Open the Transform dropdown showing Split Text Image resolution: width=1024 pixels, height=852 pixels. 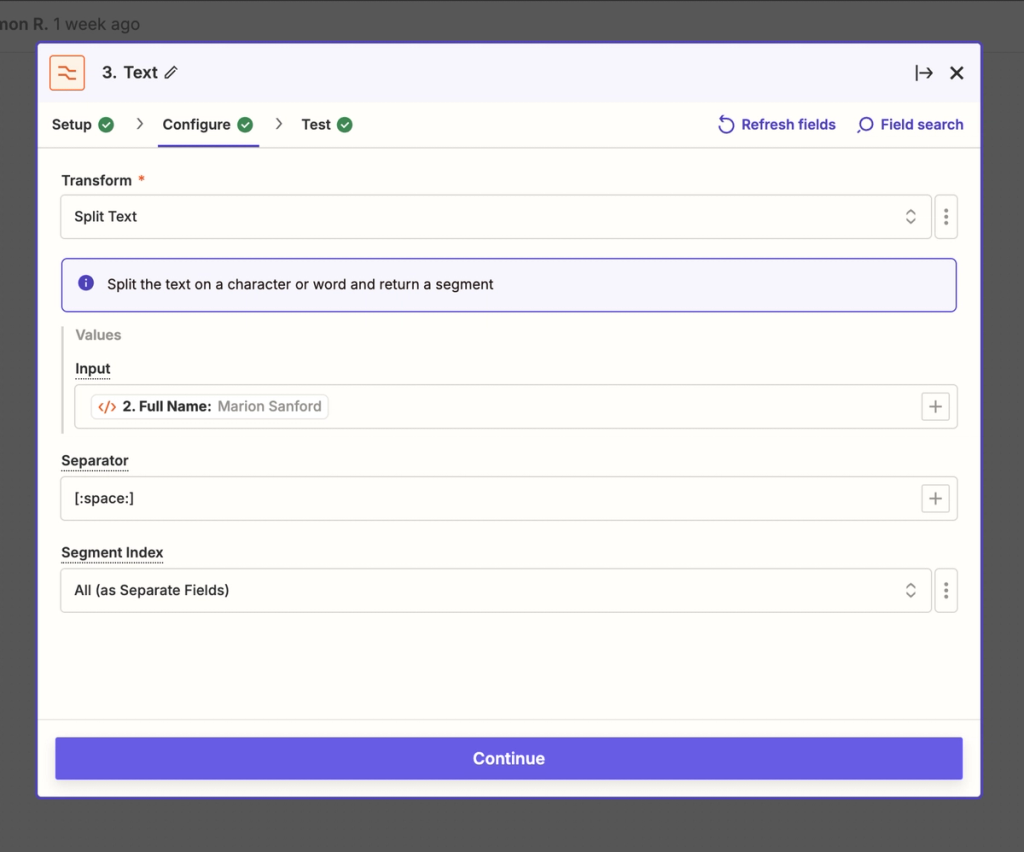coord(496,217)
